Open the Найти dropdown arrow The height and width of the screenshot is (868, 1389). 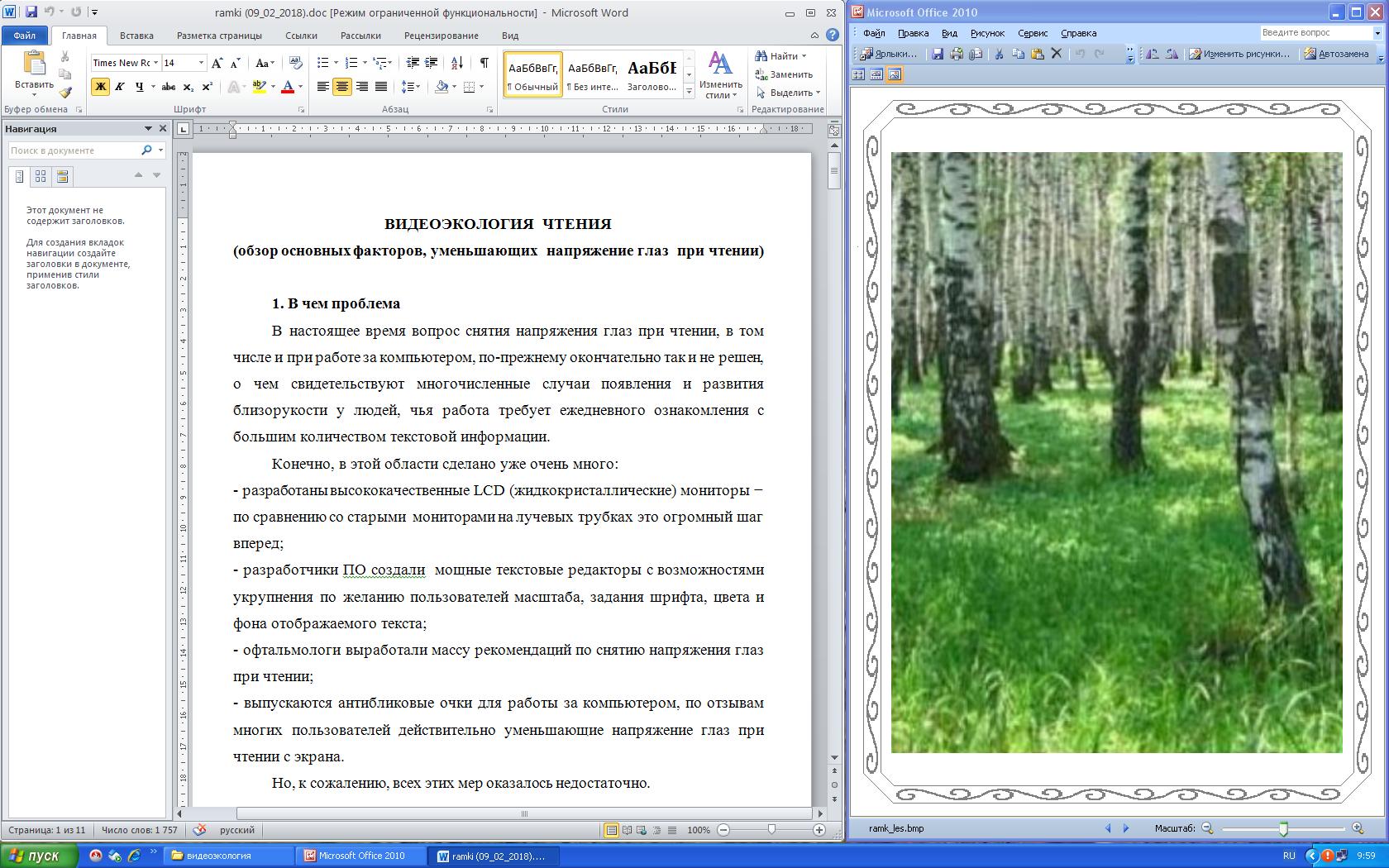804,56
